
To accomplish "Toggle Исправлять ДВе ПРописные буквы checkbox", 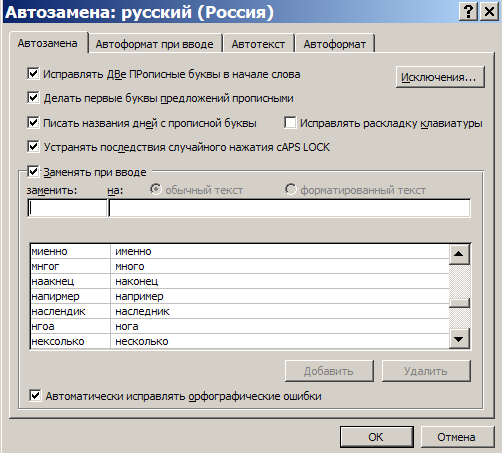I will click(33, 74).
